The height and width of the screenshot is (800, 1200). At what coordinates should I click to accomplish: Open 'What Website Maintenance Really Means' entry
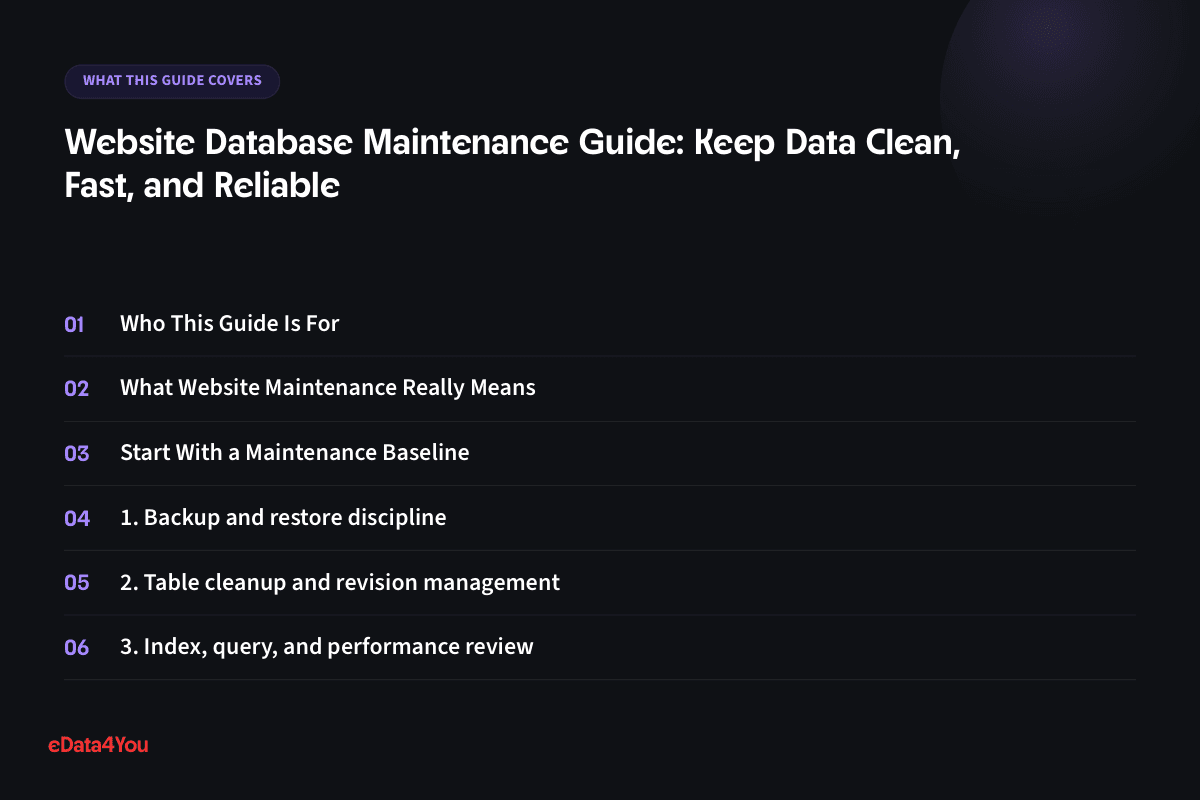328,388
